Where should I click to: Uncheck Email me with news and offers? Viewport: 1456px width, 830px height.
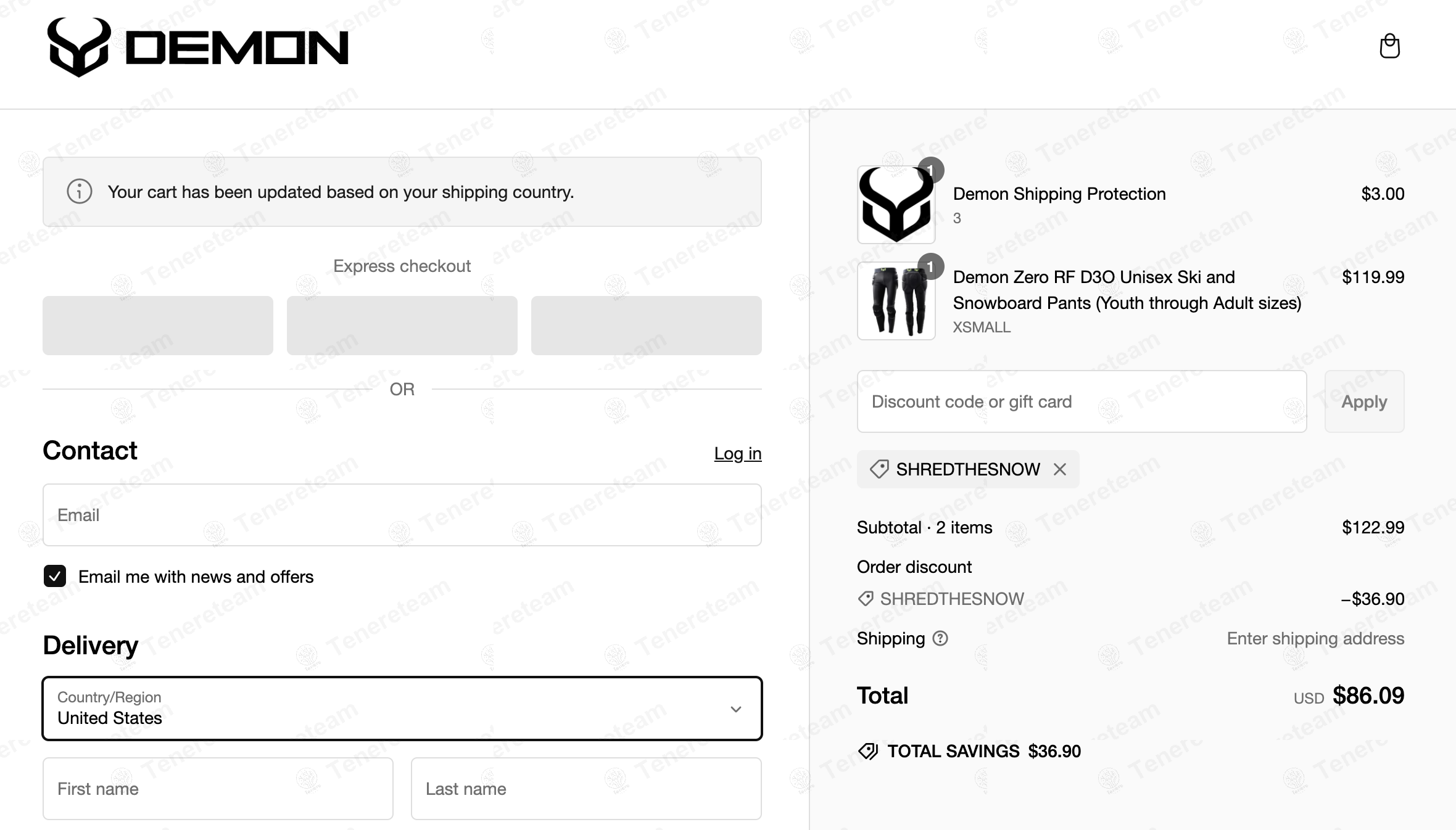point(55,577)
